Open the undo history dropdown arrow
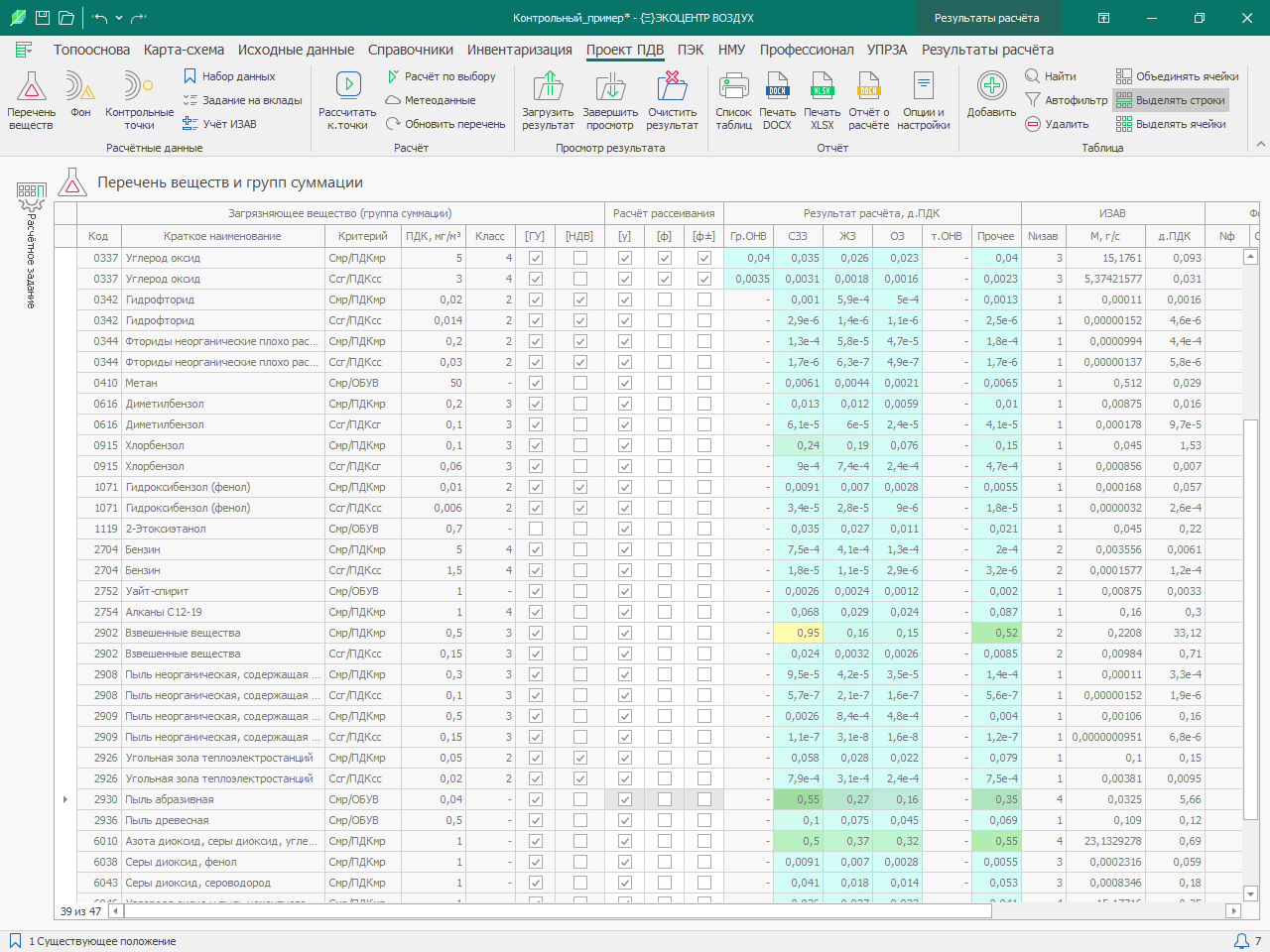The width and height of the screenshot is (1270, 952). pos(119,18)
